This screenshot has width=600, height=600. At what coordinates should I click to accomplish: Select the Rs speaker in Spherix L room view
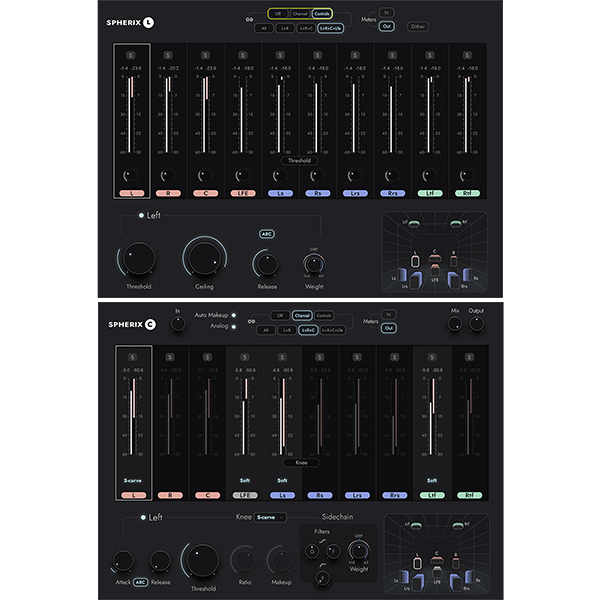467,275
